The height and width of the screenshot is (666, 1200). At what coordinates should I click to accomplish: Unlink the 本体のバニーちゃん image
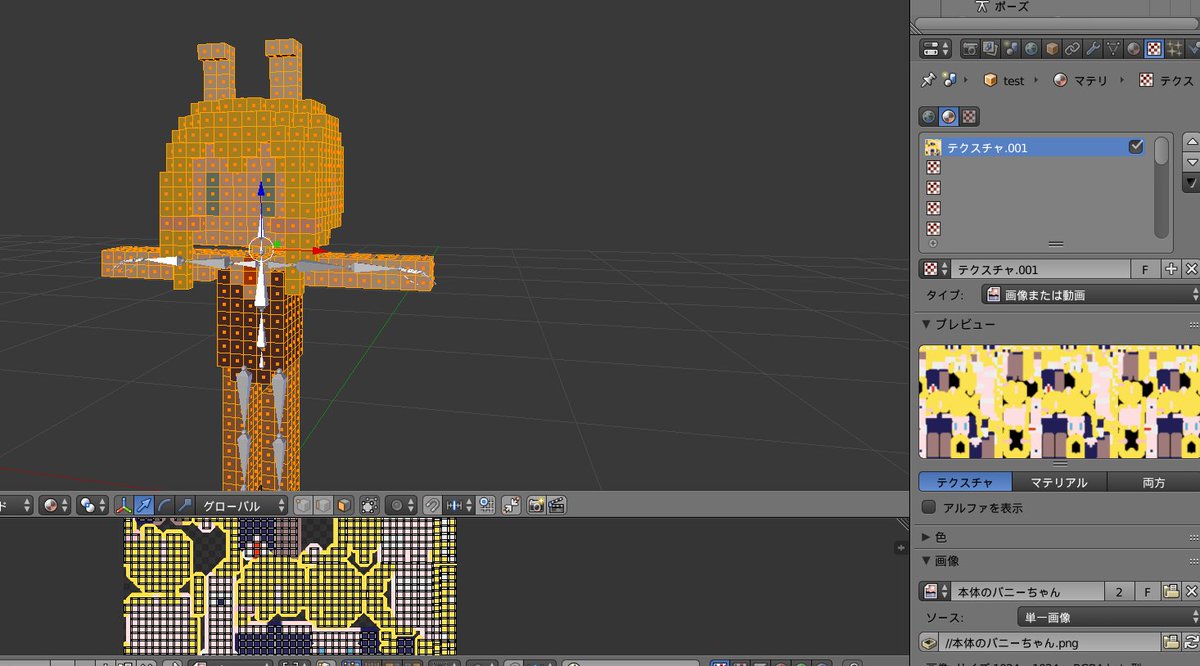click(x=1190, y=591)
